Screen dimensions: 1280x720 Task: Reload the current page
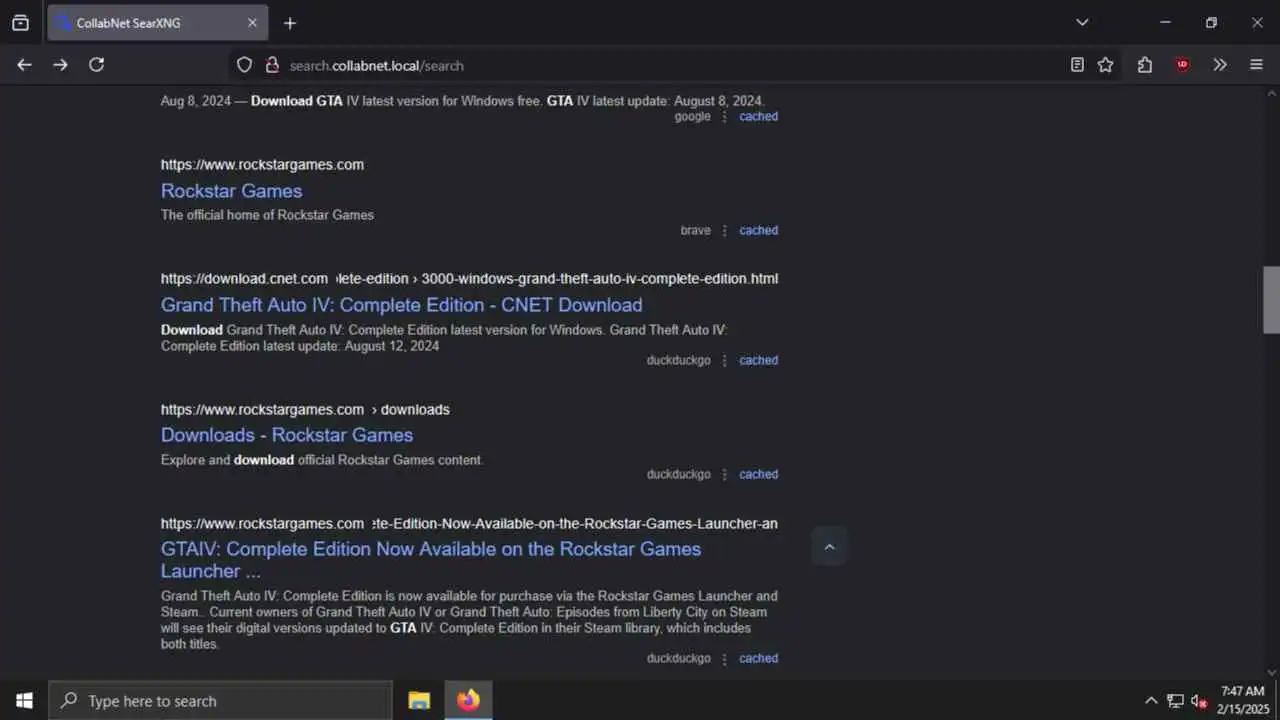[x=96, y=65]
